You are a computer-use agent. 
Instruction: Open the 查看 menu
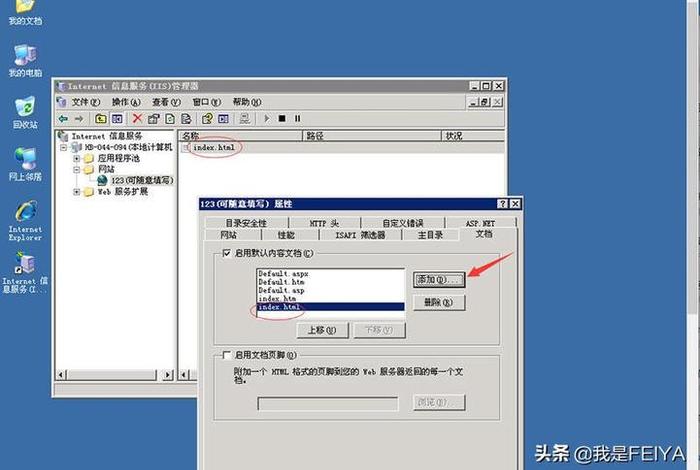click(166, 102)
